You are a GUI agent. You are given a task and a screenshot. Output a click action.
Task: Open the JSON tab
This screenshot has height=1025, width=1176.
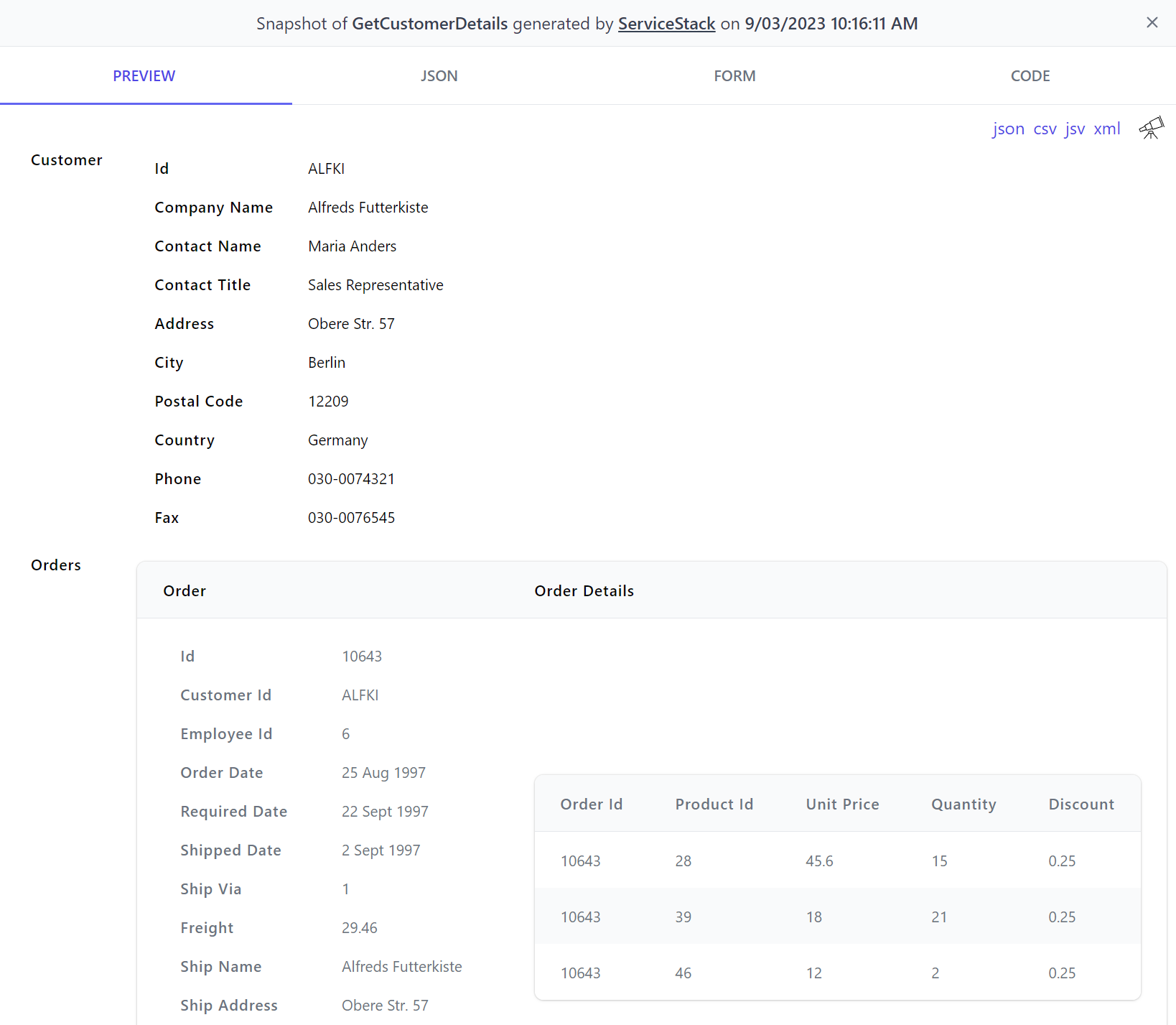pos(439,76)
